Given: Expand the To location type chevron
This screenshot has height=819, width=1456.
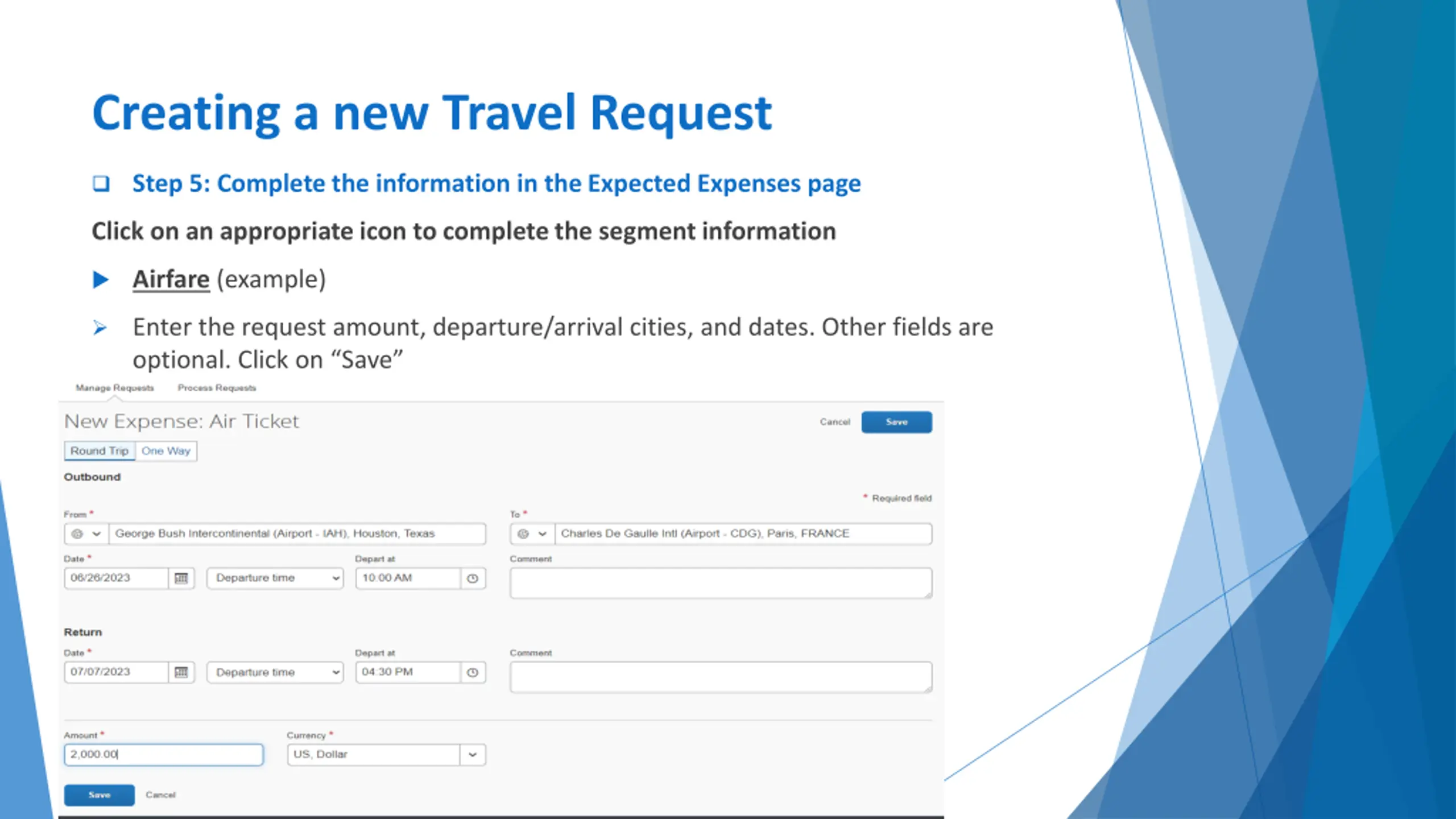Looking at the screenshot, I should [x=543, y=534].
